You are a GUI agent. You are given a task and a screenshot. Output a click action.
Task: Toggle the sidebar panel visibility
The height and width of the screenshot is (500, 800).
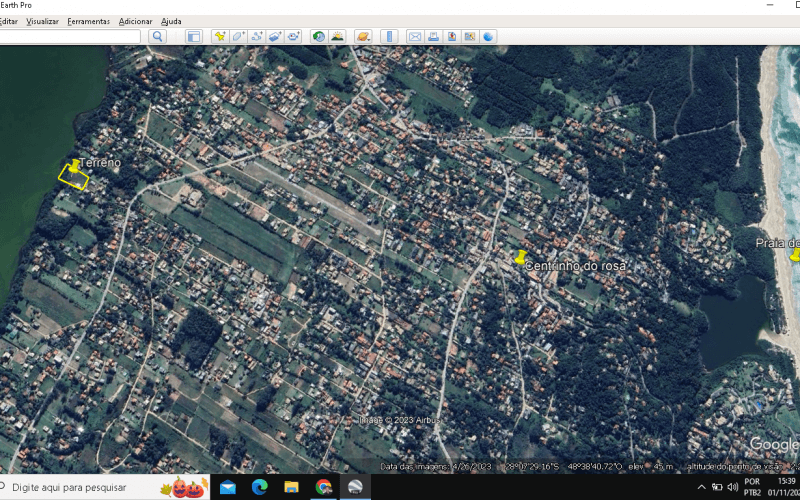[x=194, y=36]
